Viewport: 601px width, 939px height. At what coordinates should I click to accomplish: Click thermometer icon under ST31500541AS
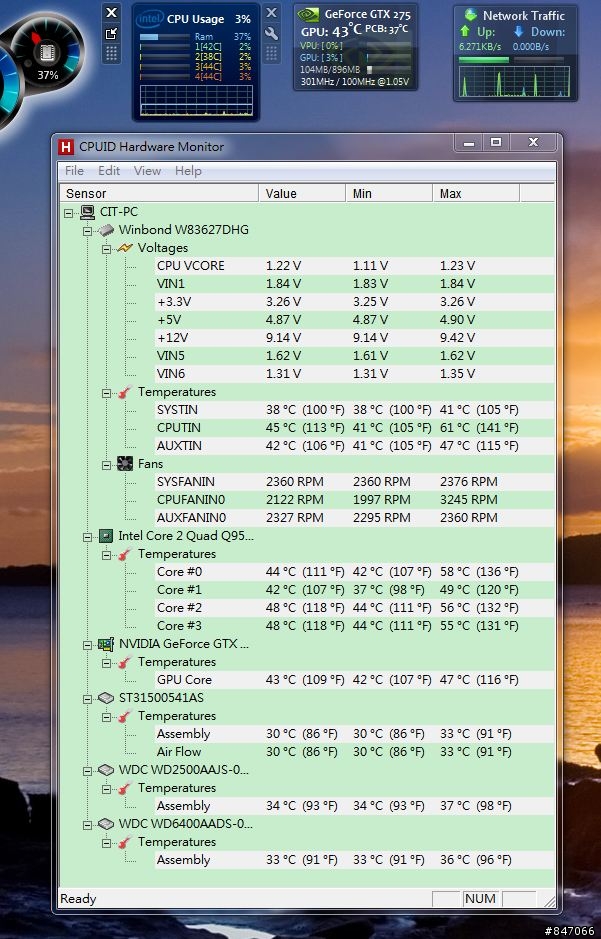[125, 716]
